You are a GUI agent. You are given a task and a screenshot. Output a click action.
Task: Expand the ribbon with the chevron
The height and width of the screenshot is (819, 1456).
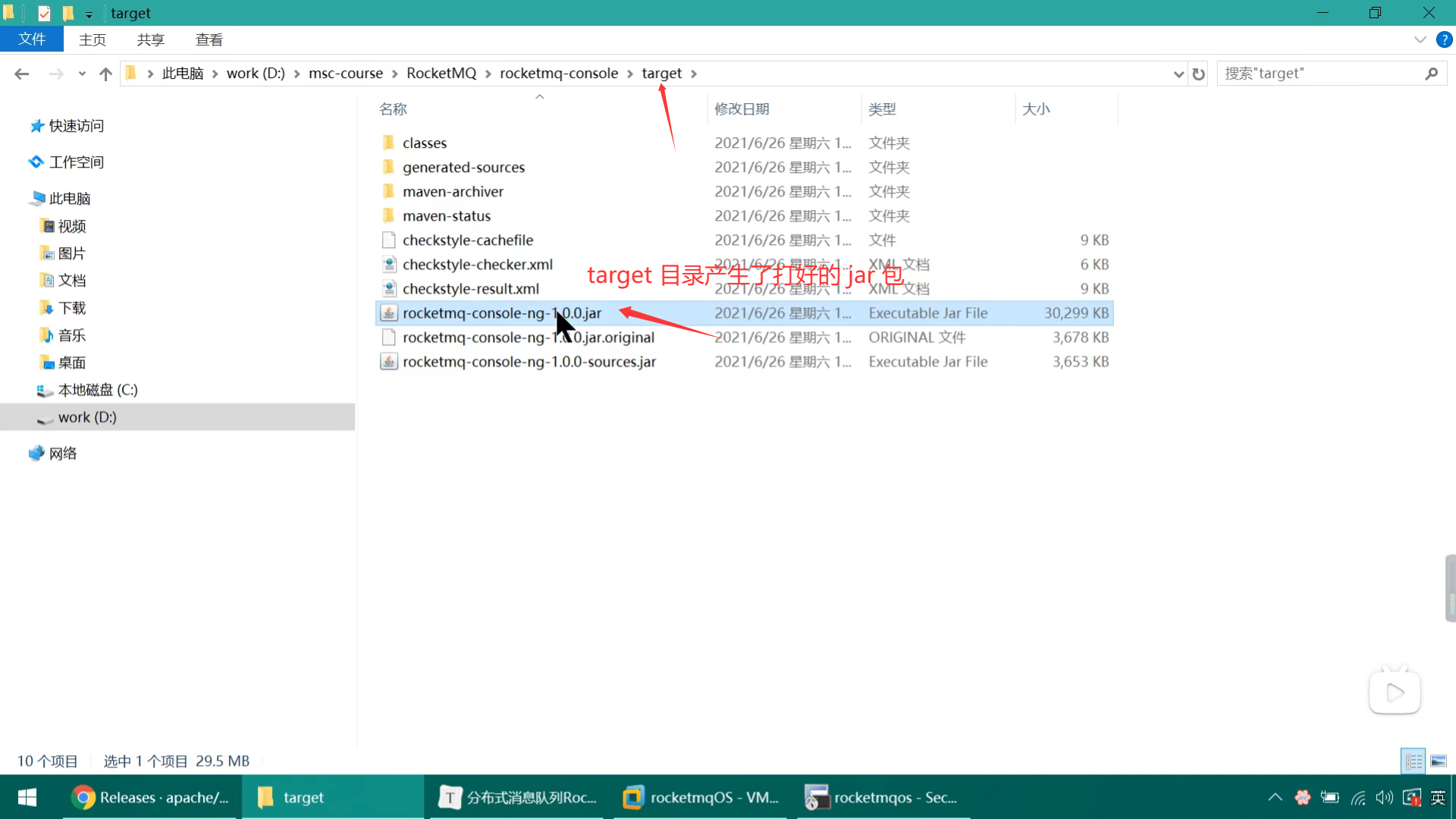tap(1420, 39)
